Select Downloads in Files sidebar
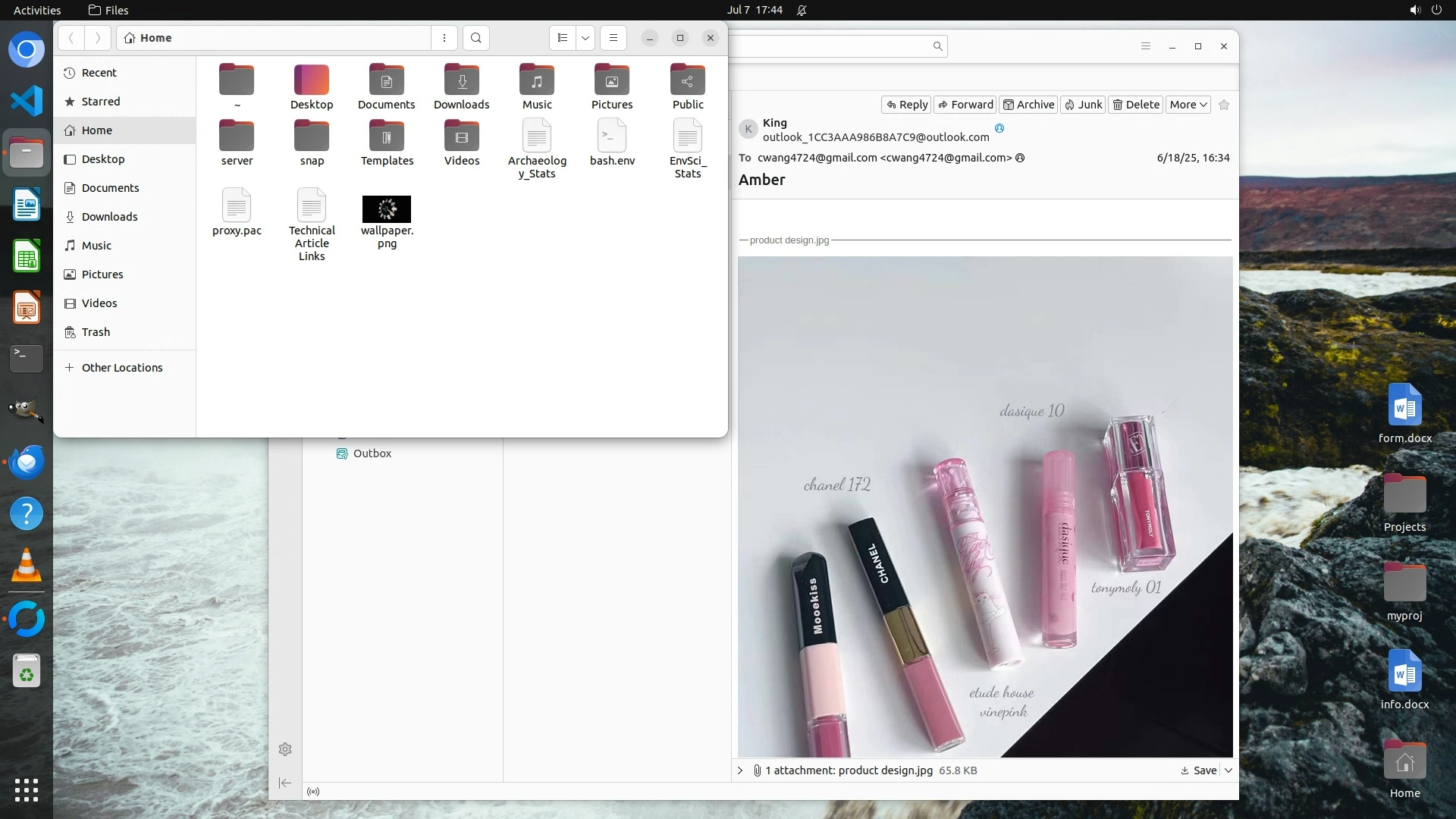The image size is (1456, 819). point(109,217)
